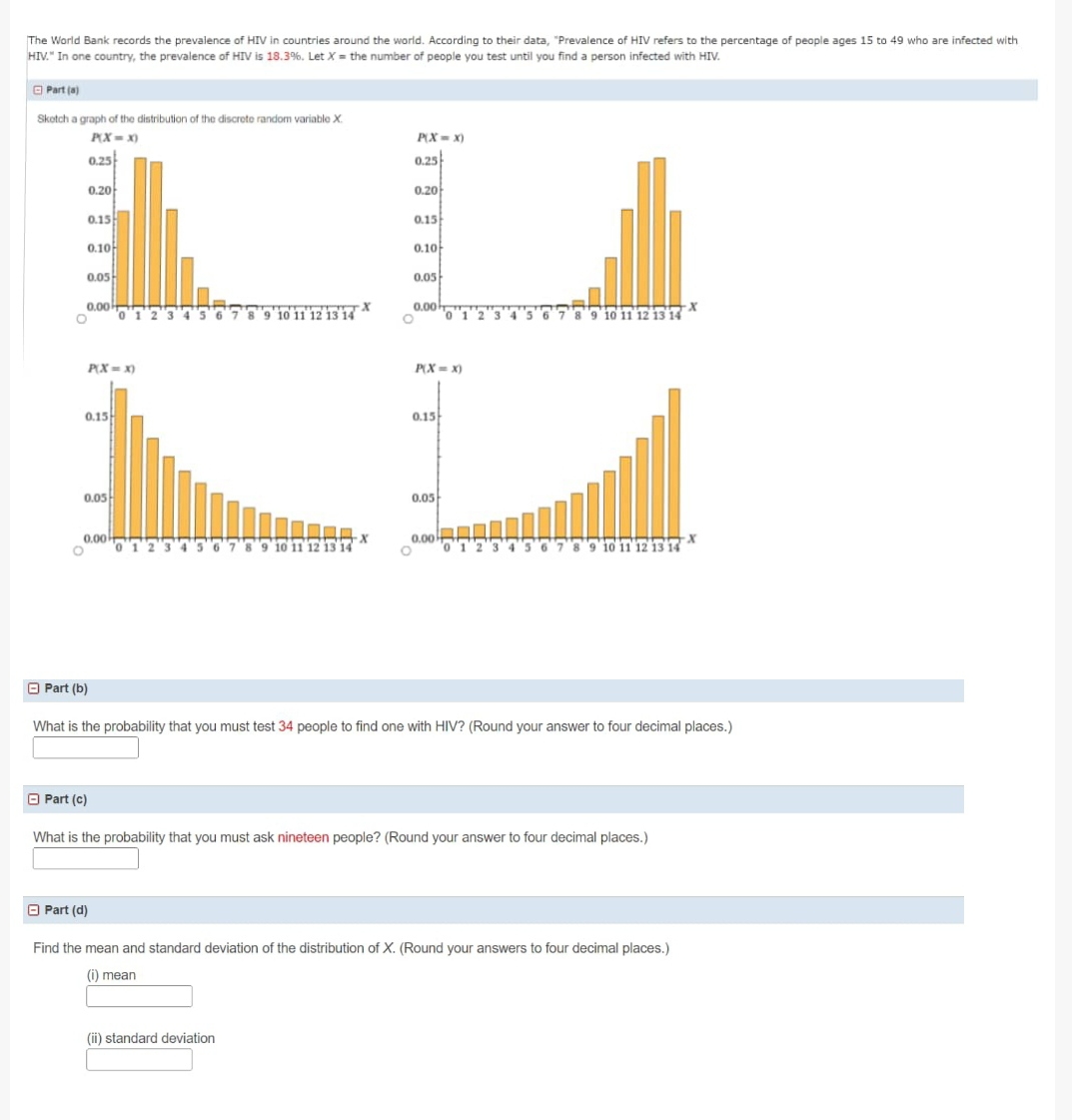Click the Part (c) answer box
1072x1120 pixels.
86,857
